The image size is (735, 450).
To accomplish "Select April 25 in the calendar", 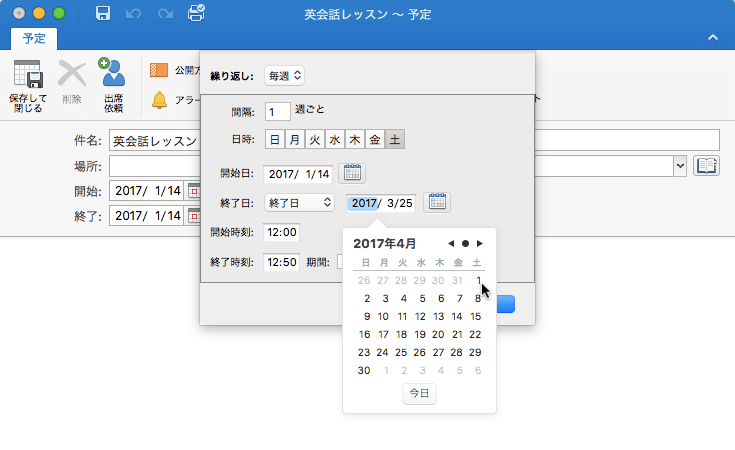I will (401, 352).
